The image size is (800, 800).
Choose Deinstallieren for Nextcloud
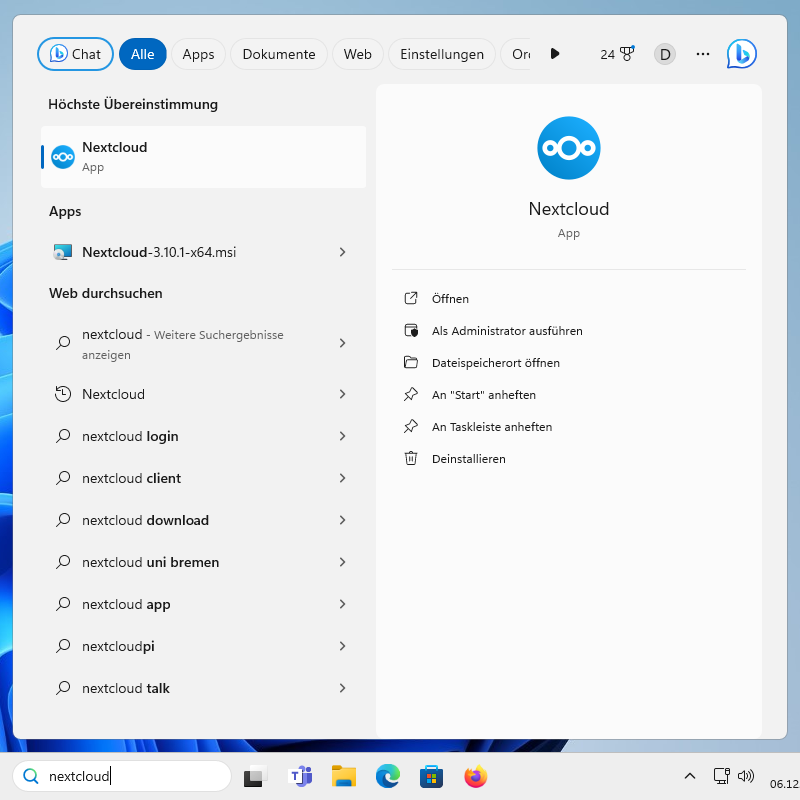tap(468, 459)
